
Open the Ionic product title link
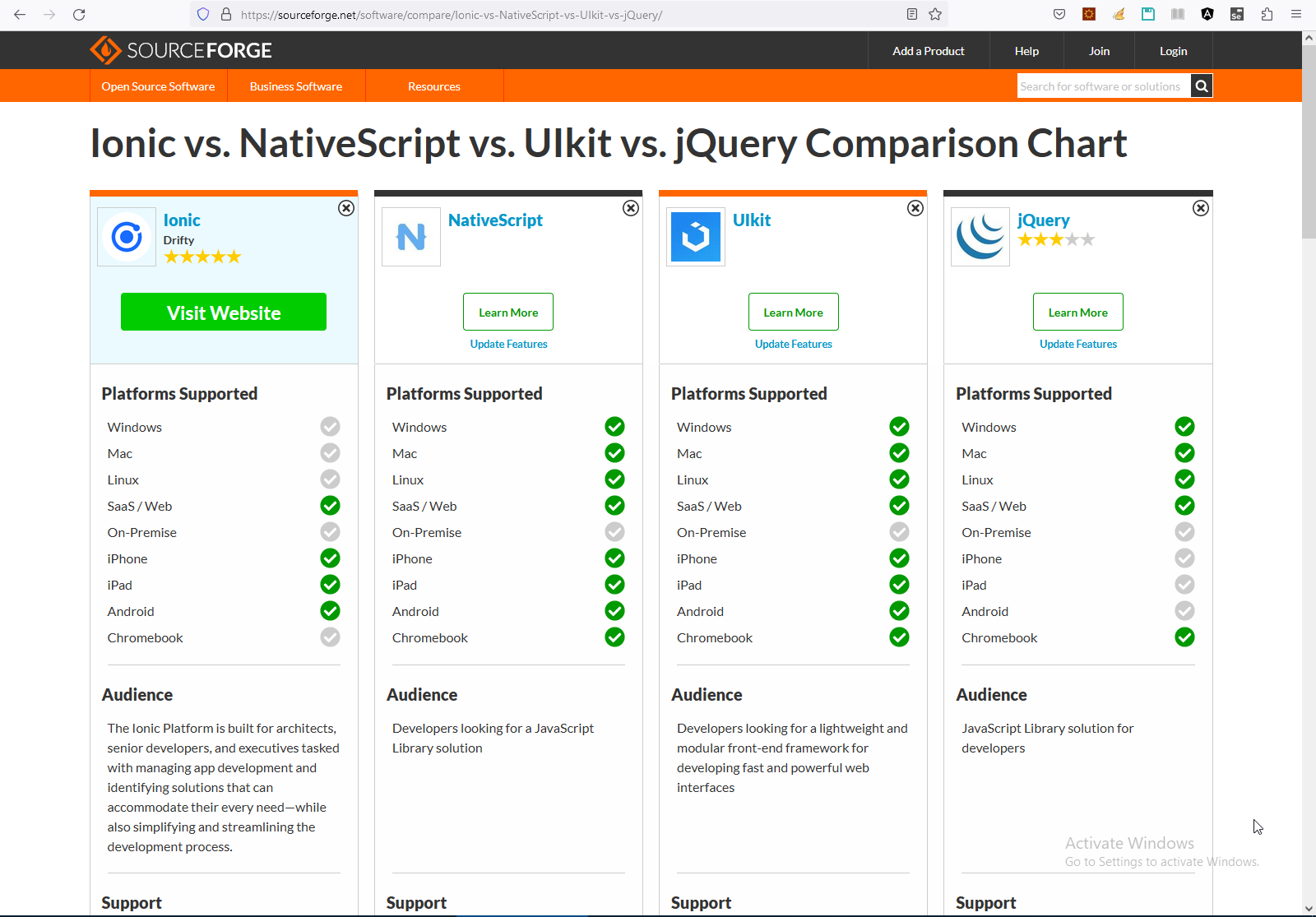point(182,220)
